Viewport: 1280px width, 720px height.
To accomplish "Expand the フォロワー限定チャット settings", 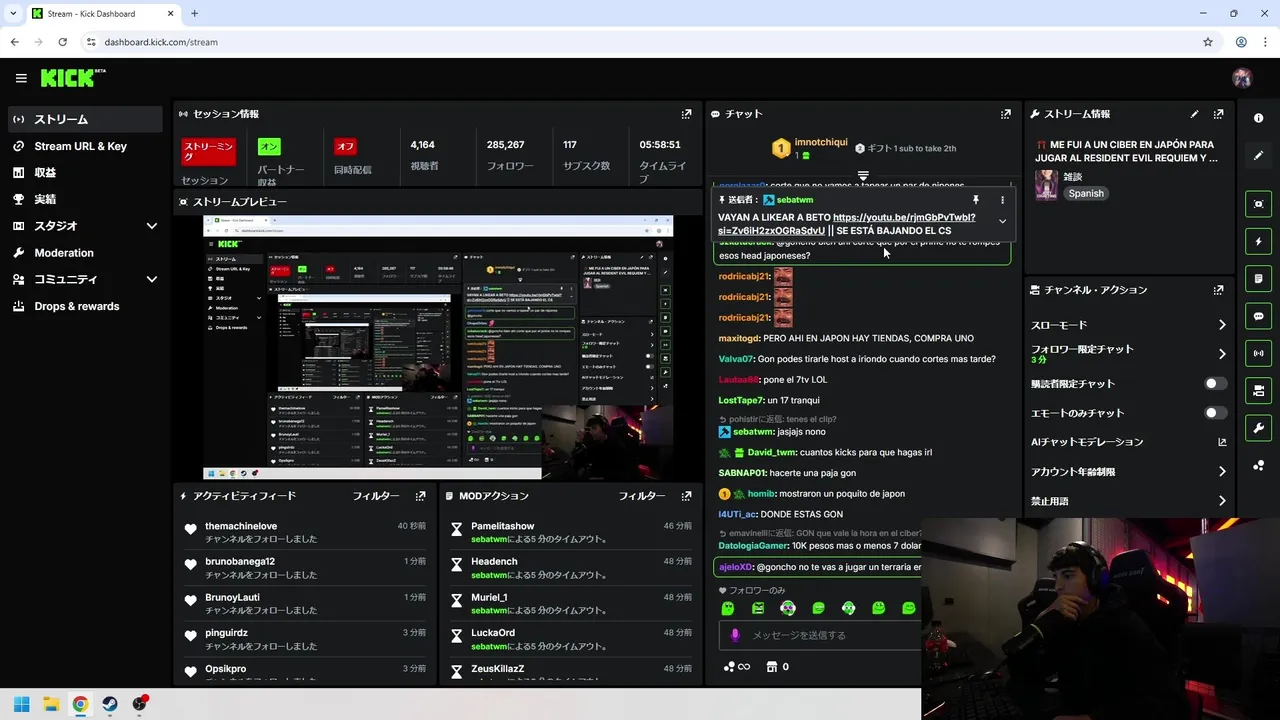I will pos(1222,354).
